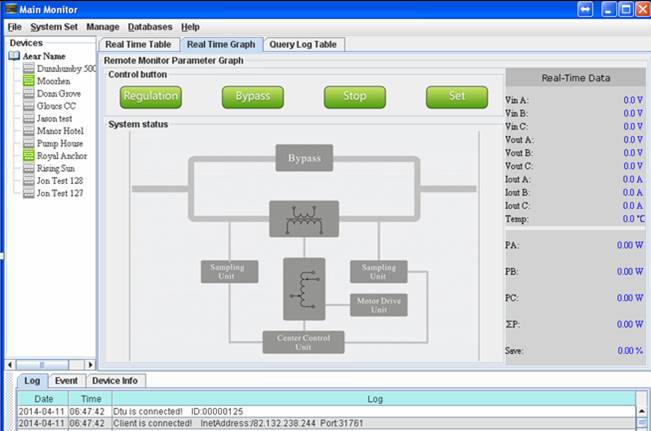Select the Log tab at bottom

(32, 381)
